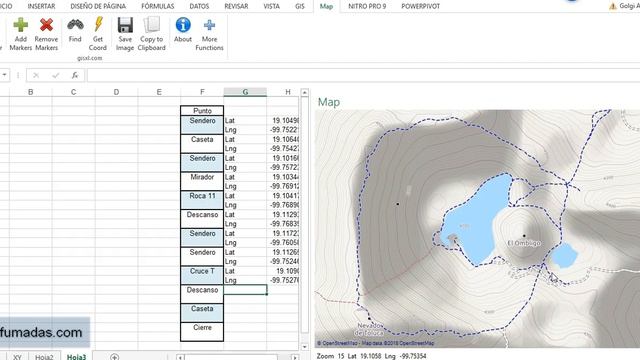Open the INSERTAR ribbon tab
Image resolution: width=640 pixels, height=360 pixels.
pos(41,6)
